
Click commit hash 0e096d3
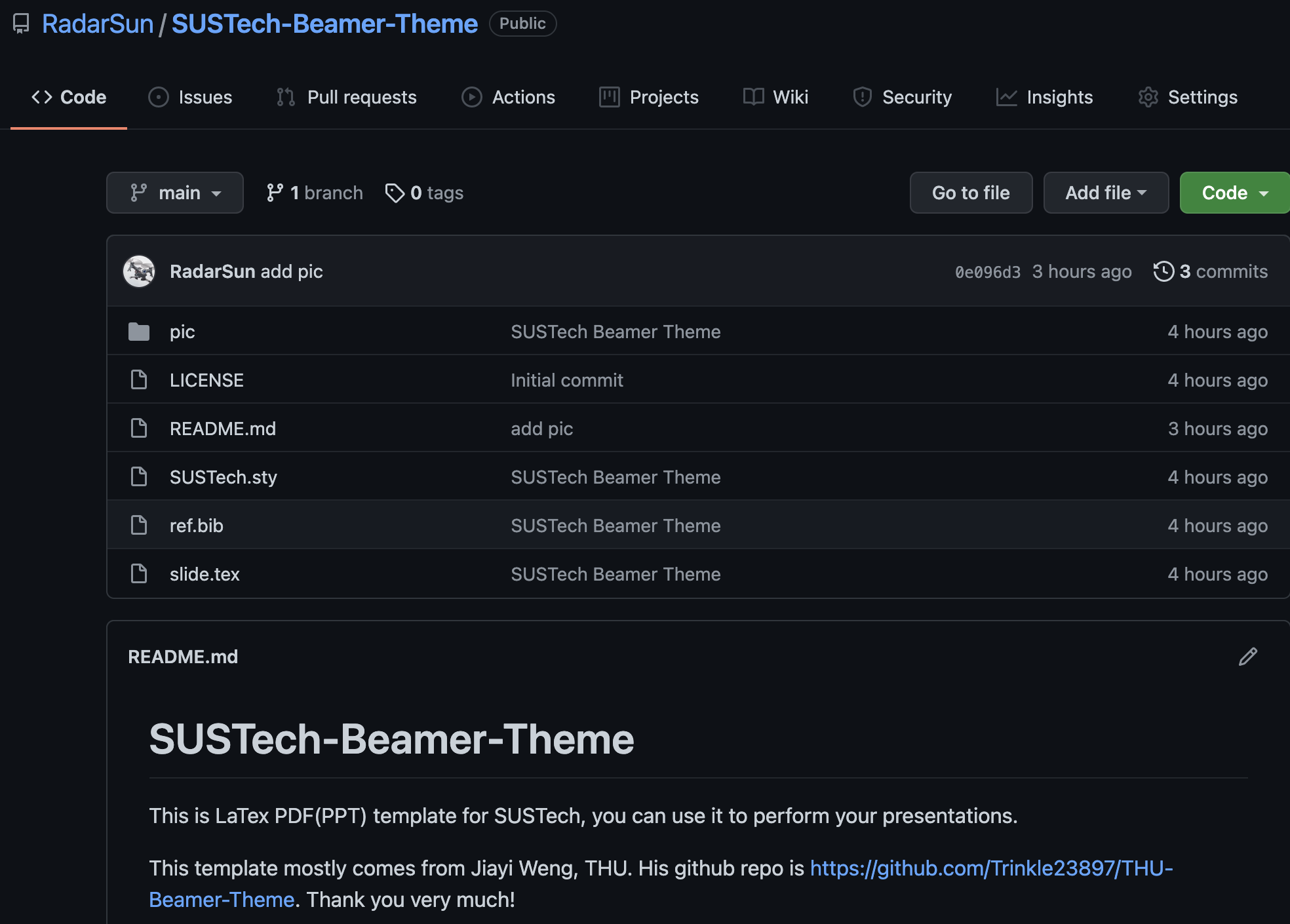tap(987, 272)
